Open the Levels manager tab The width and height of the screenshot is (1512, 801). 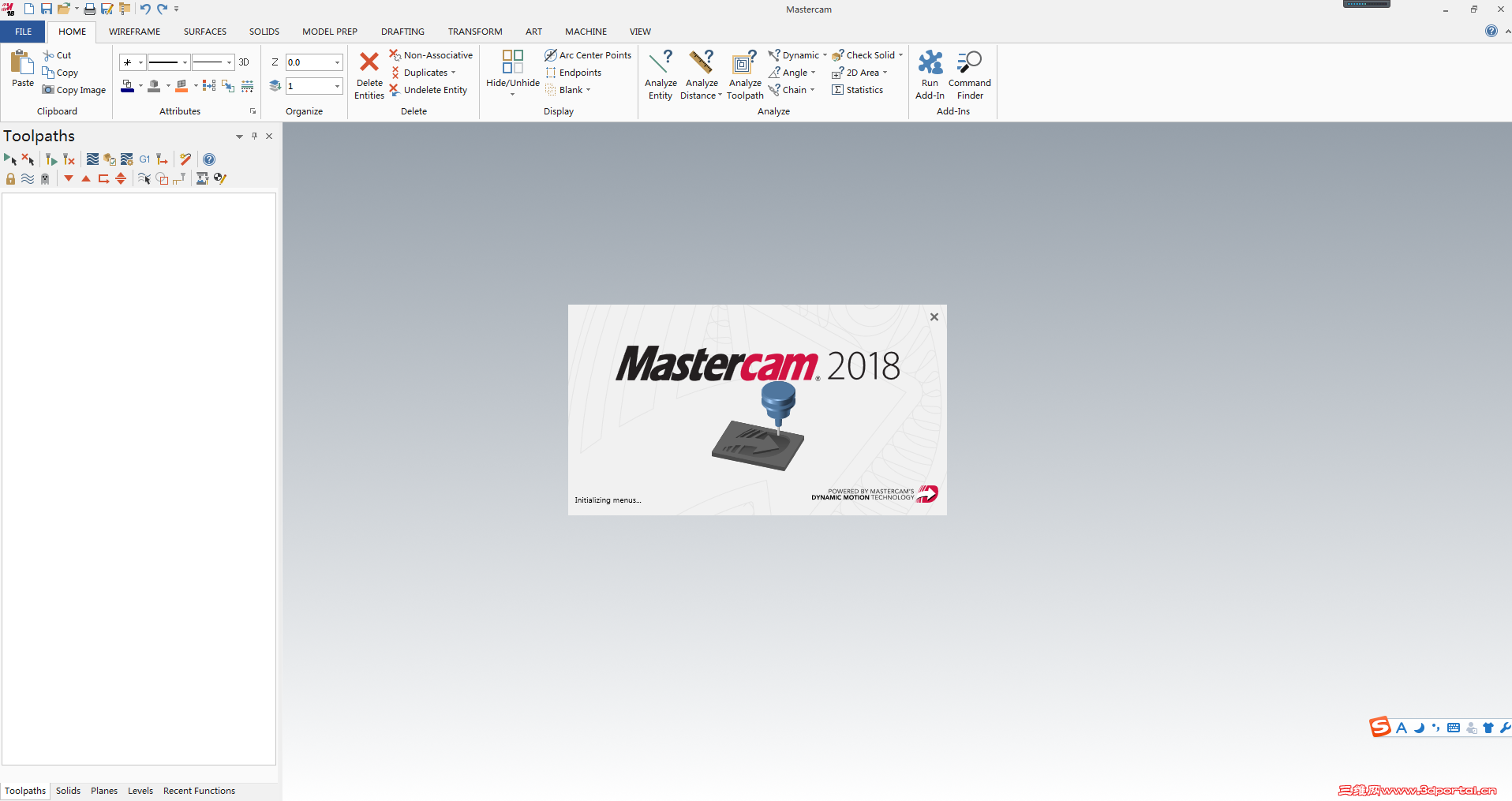[x=140, y=791]
